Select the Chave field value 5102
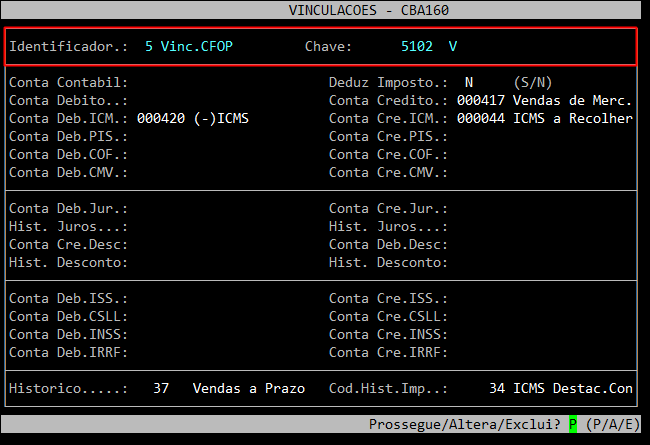 pyautogui.click(x=417, y=46)
